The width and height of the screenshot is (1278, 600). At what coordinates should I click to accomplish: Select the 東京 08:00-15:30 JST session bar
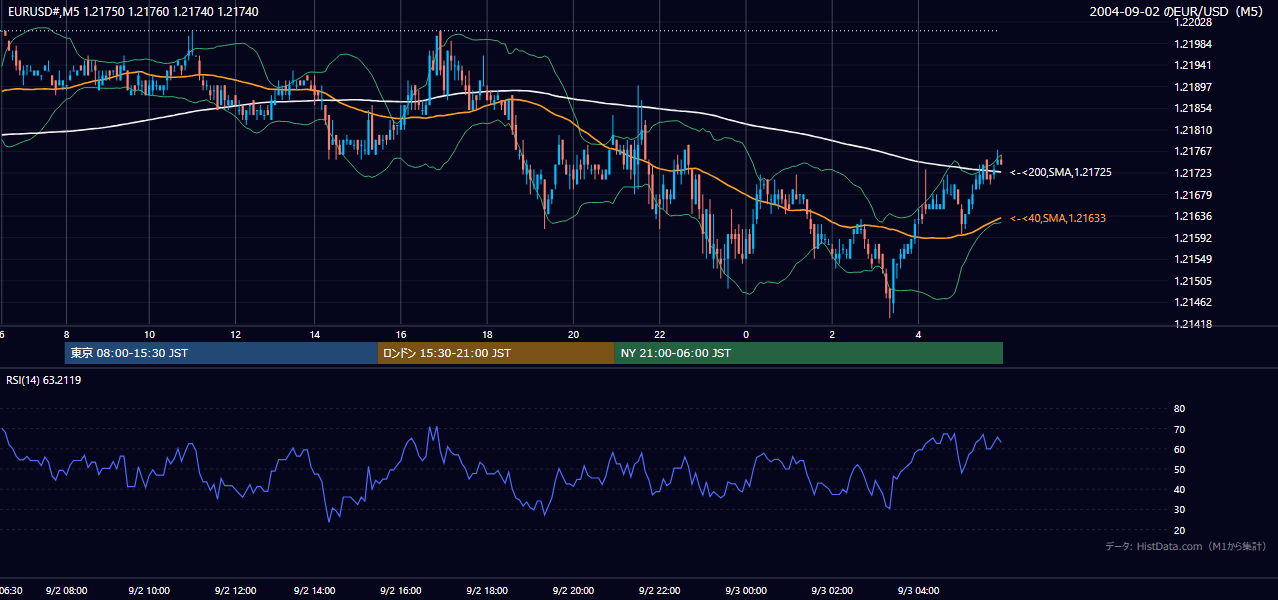pyautogui.click(x=221, y=353)
